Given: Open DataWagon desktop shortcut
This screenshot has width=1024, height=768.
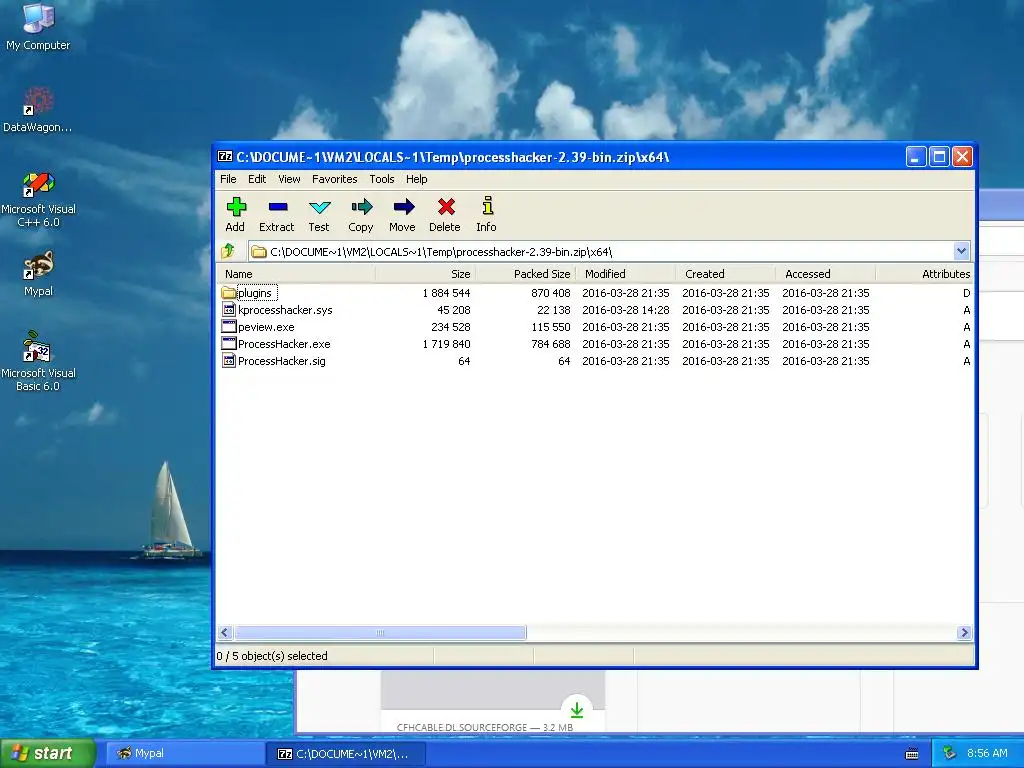Looking at the screenshot, I should [x=38, y=102].
